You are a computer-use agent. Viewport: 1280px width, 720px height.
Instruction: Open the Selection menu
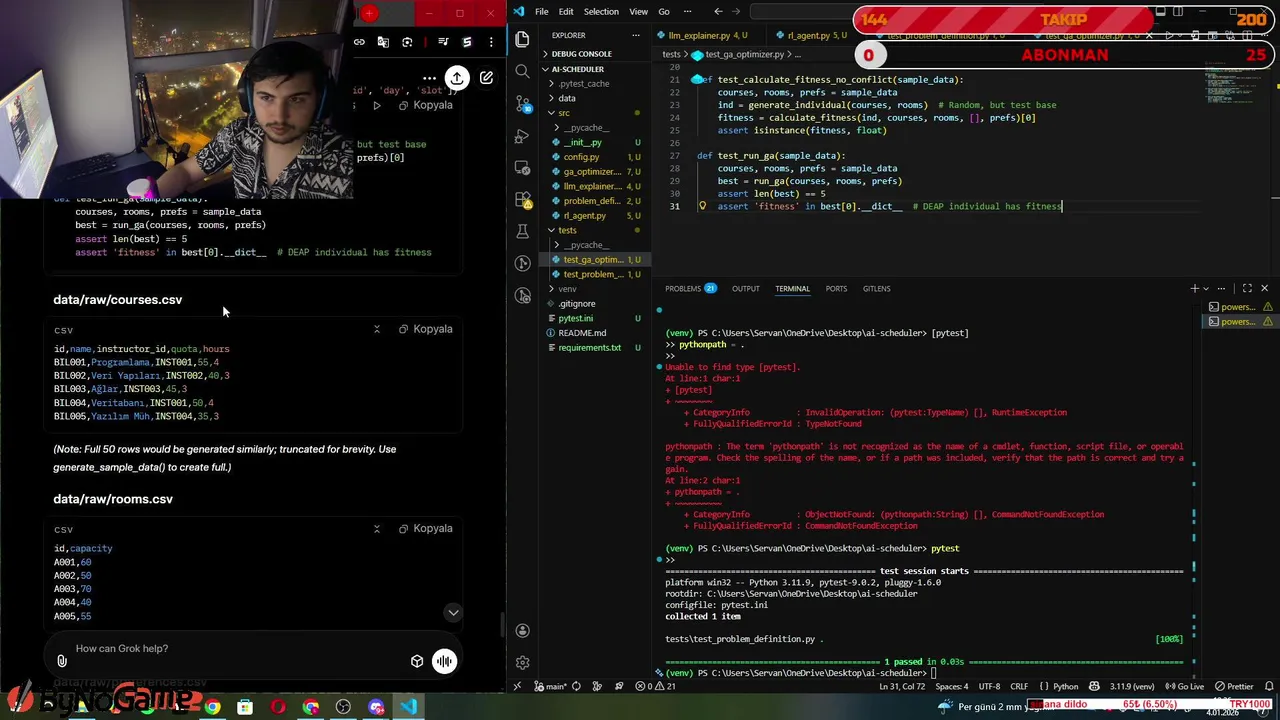coord(601,12)
